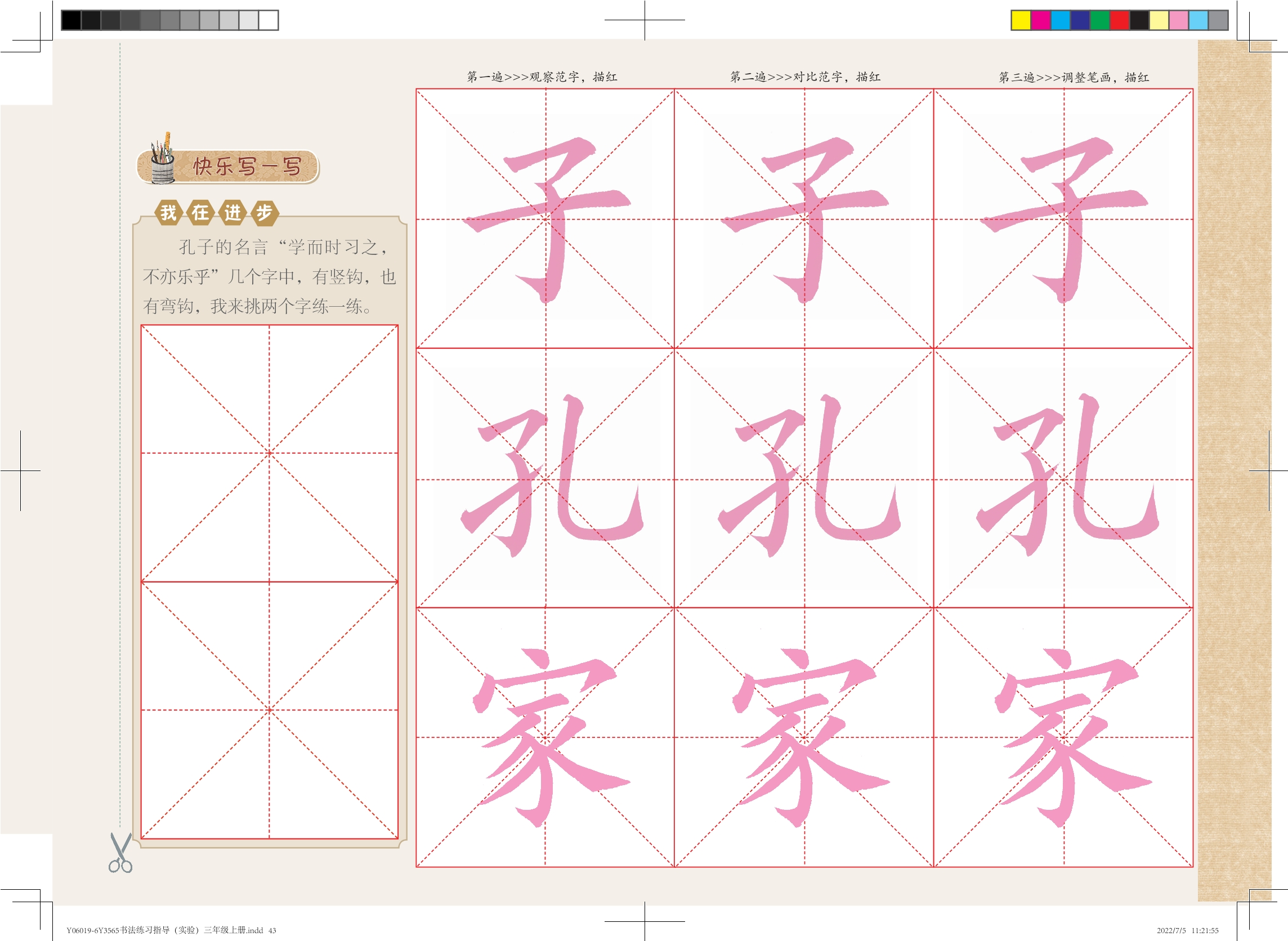The height and width of the screenshot is (941, 1288).
Task: Click the top center registration crosshair mark
Action: point(645,20)
